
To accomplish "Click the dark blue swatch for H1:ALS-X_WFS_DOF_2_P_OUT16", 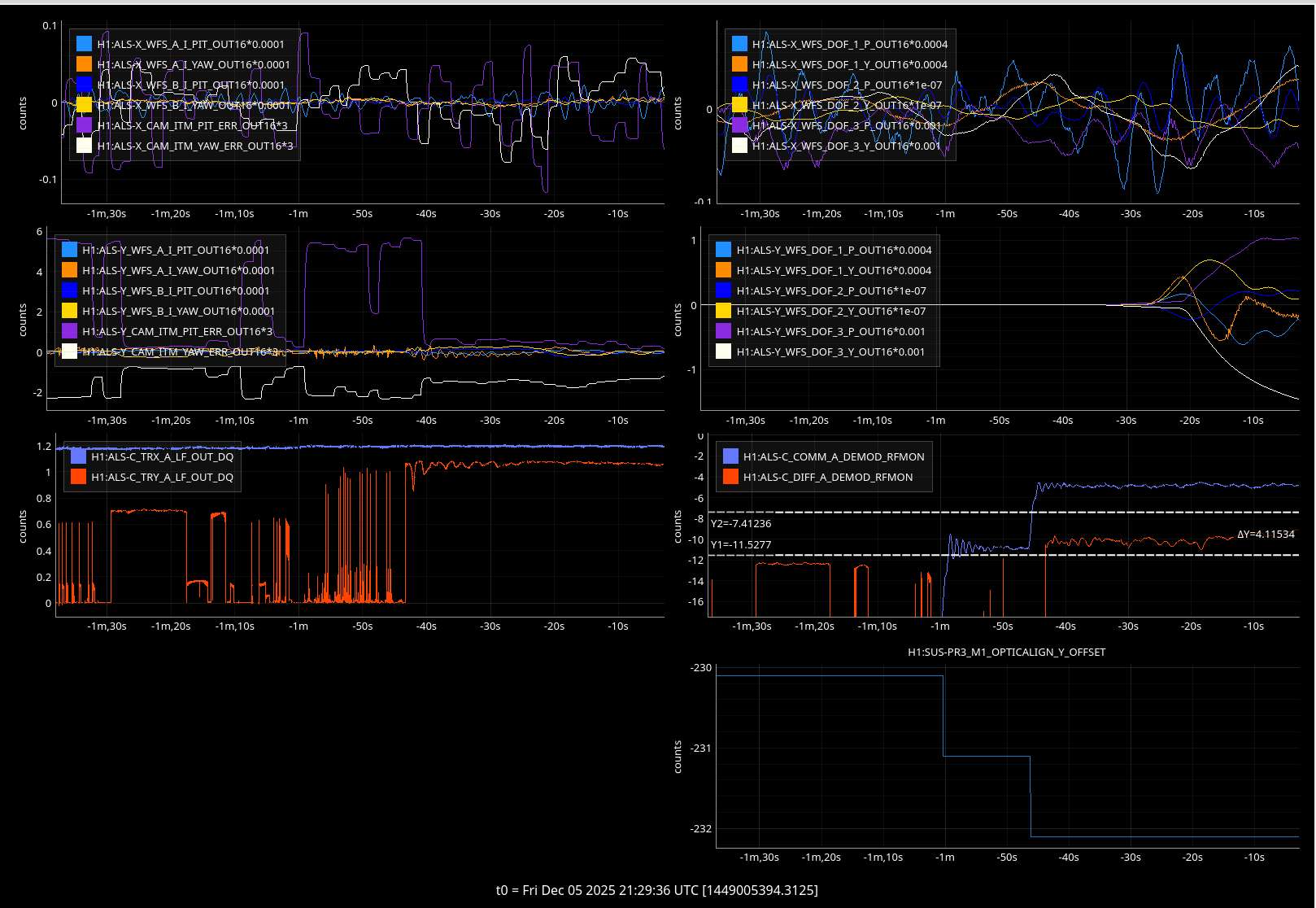I will (739, 85).
